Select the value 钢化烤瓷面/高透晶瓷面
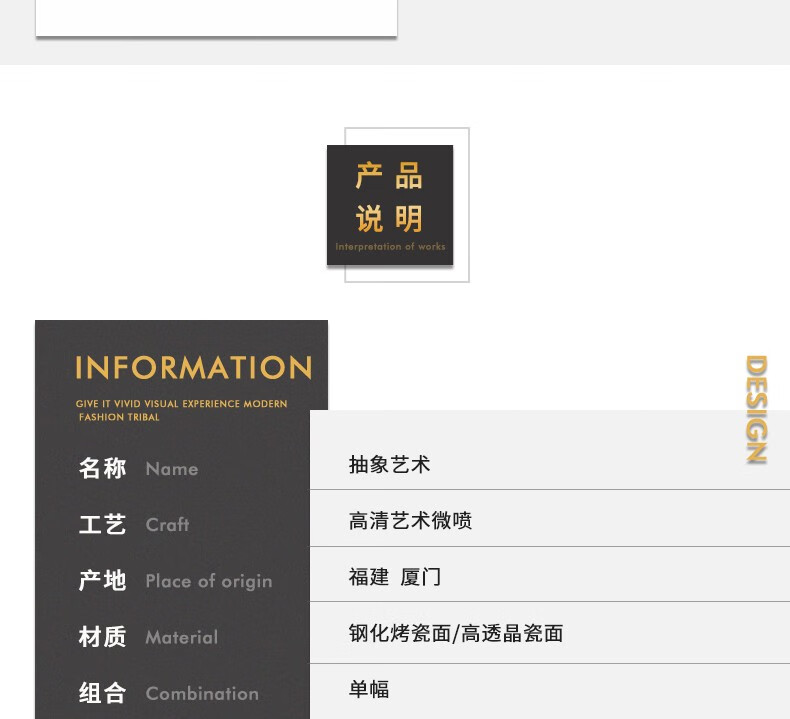The width and height of the screenshot is (790, 719). [456, 633]
